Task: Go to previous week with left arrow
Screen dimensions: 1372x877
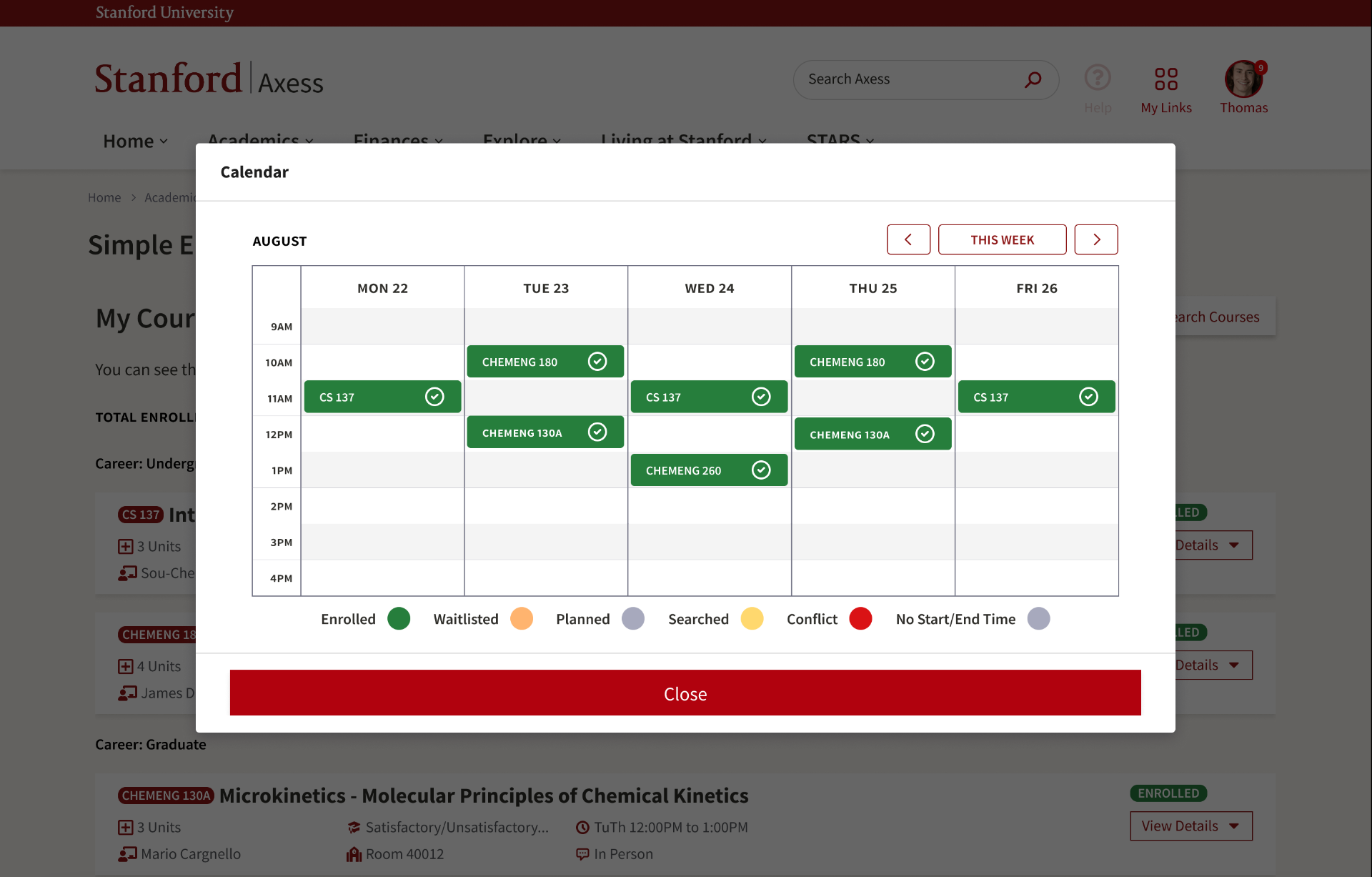Action: (x=908, y=239)
